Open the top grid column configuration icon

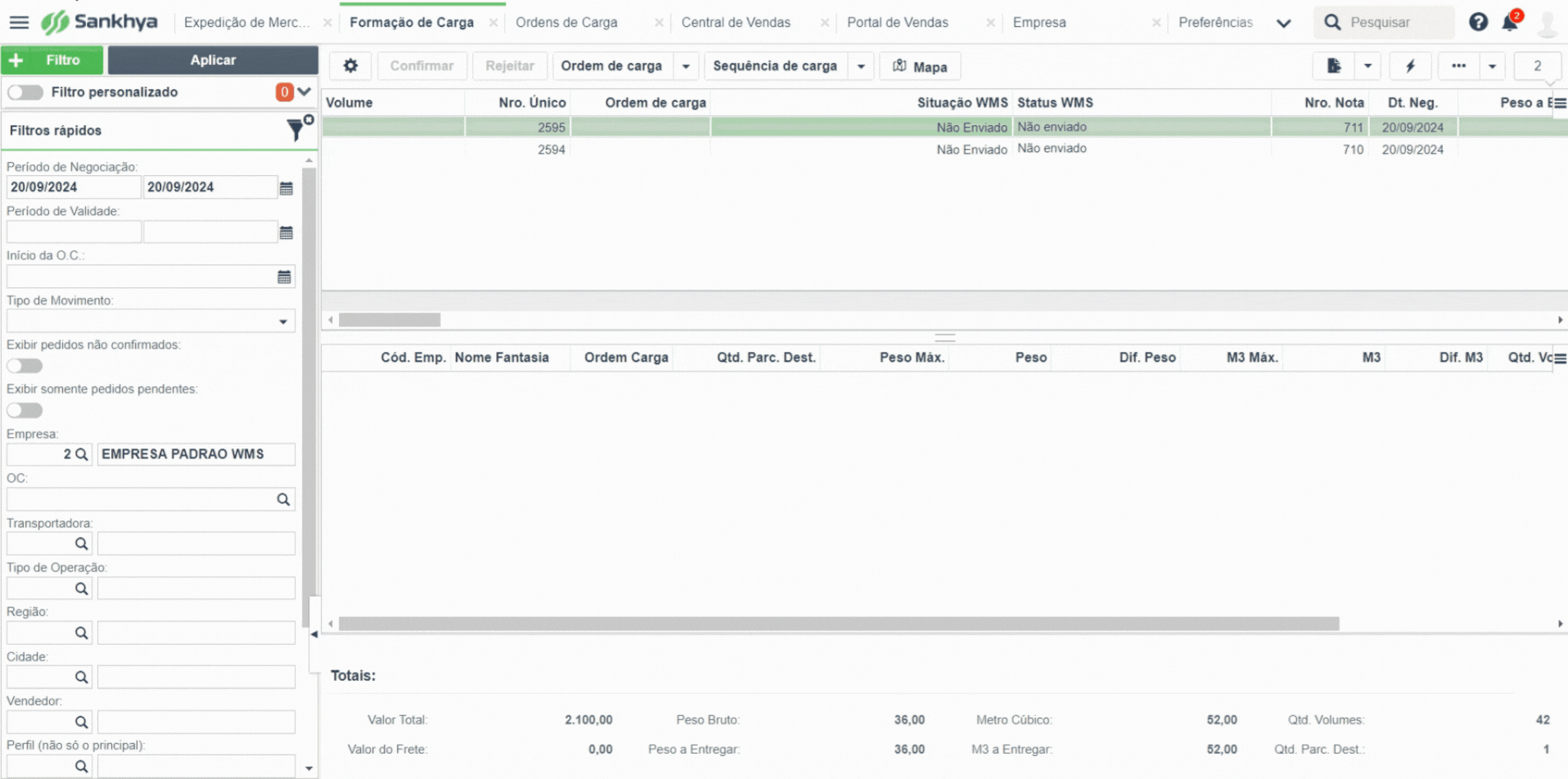coord(1560,103)
